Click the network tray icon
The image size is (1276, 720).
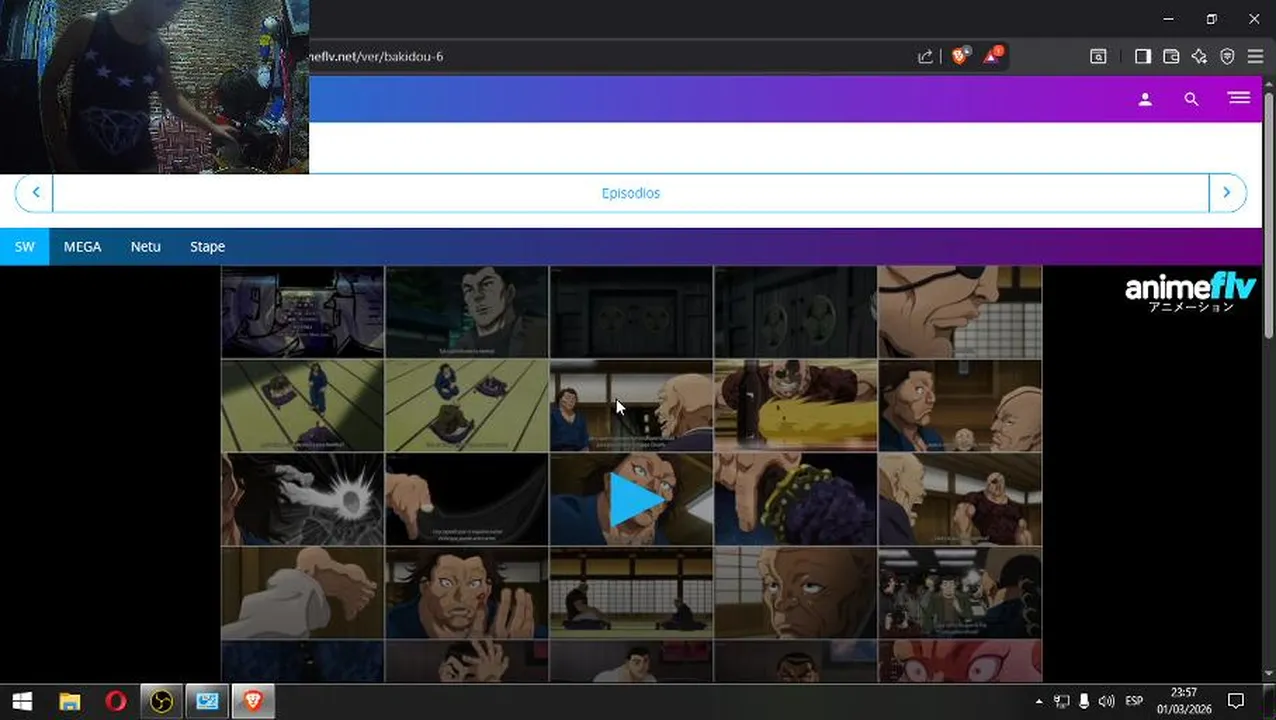1062,702
